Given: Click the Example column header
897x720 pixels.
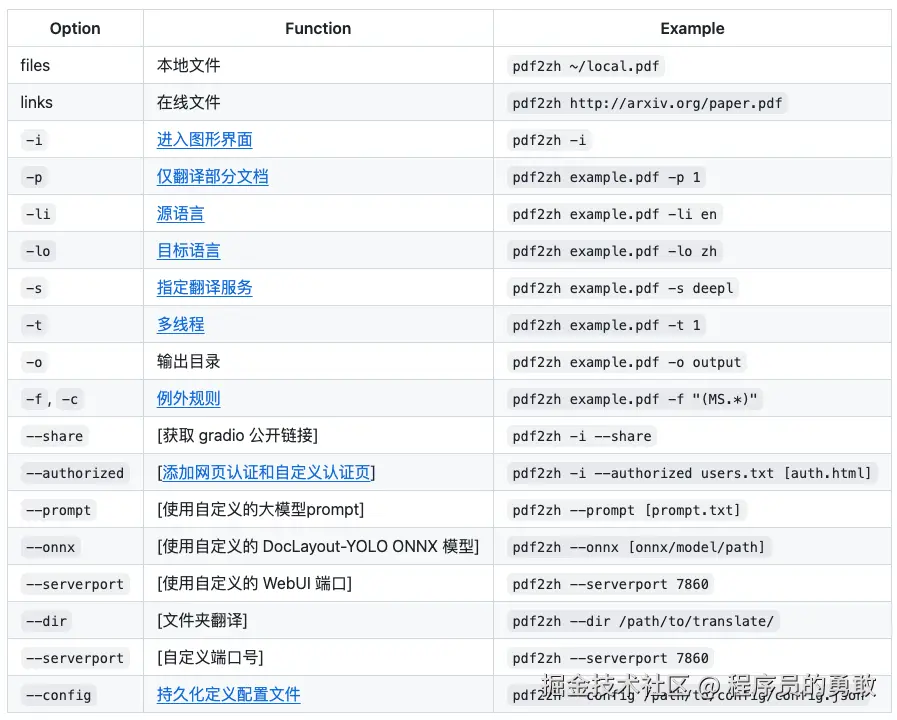Looking at the screenshot, I should 692,28.
